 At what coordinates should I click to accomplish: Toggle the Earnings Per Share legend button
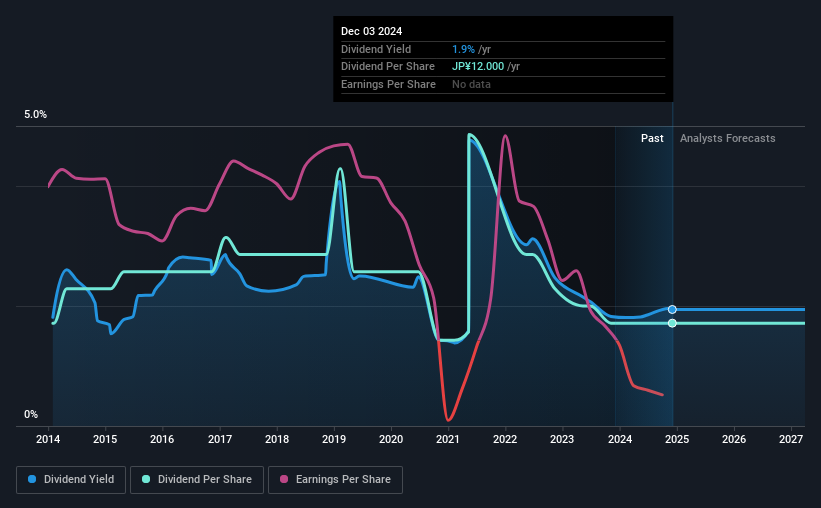click(x=335, y=480)
